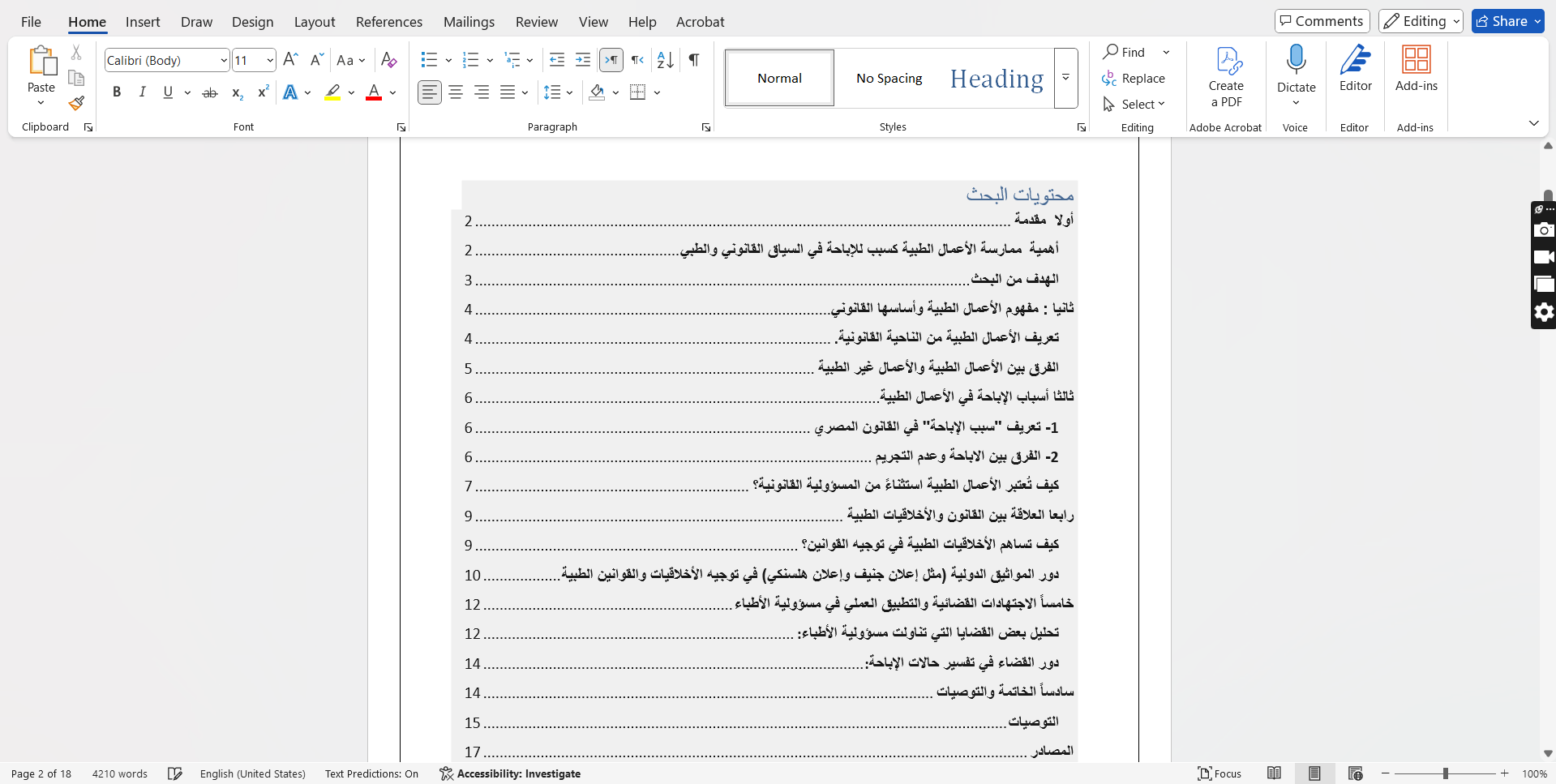Toggle align left
1556x784 pixels.
pyautogui.click(x=430, y=92)
